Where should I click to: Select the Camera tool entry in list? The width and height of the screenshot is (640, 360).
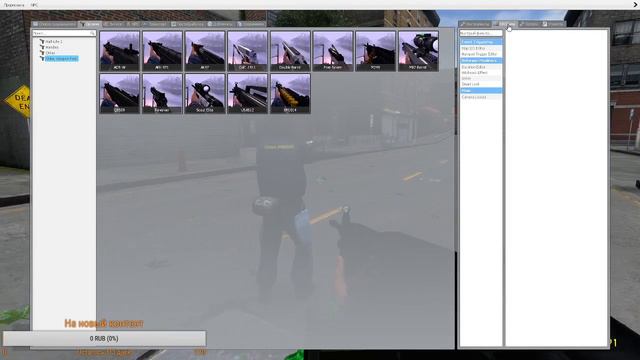point(481,97)
